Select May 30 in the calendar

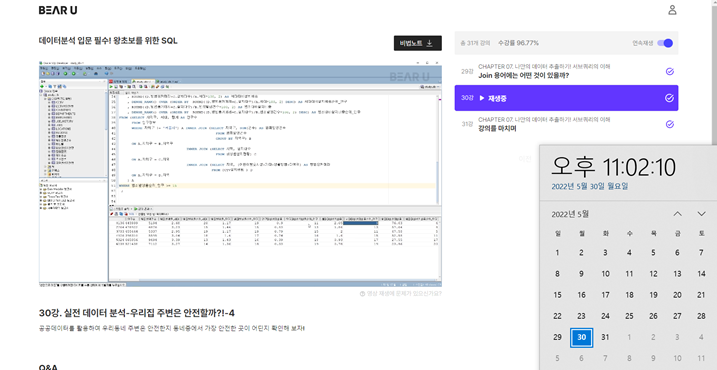(581, 338)
